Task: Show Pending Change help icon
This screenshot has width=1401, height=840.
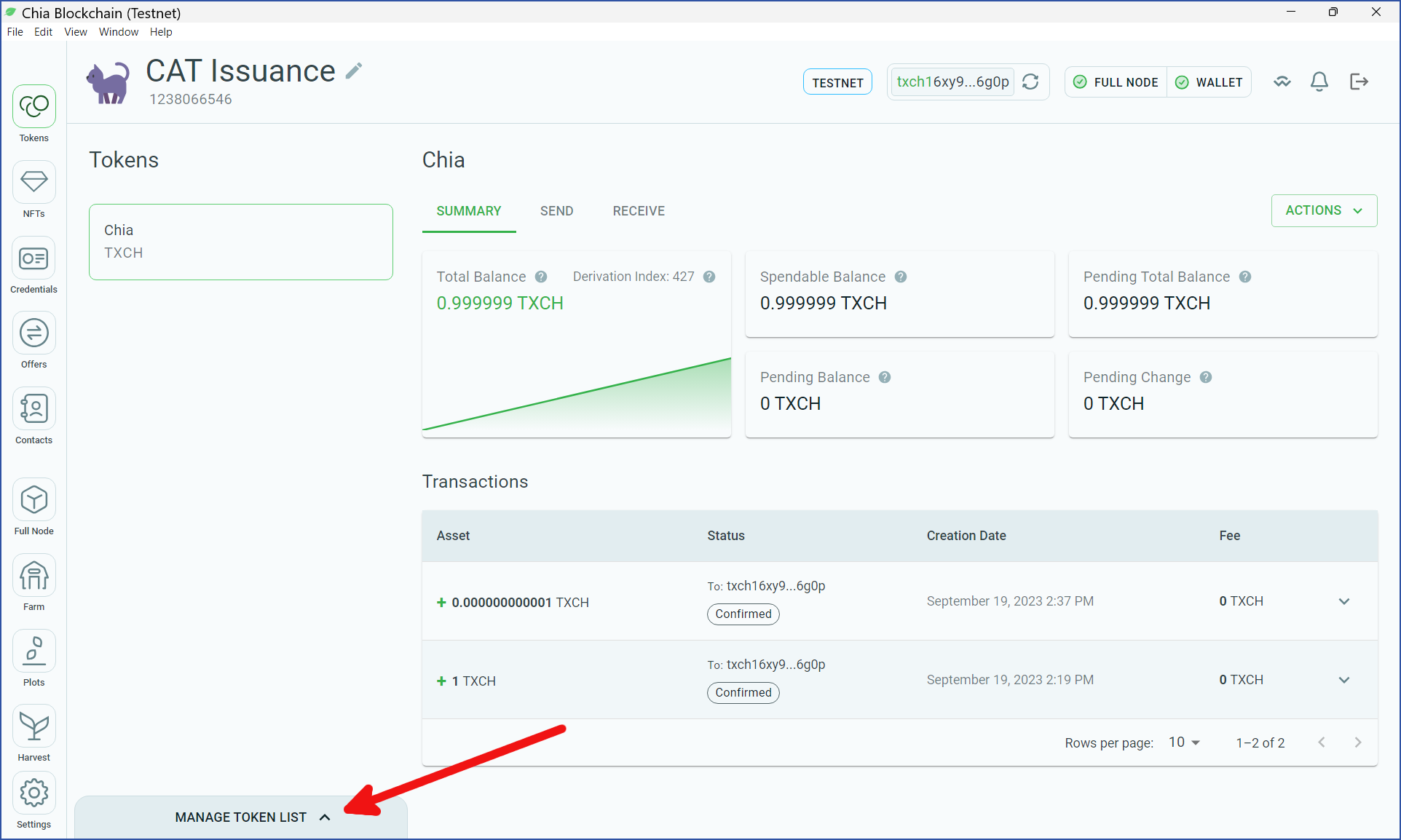Action: point(1206,377)
